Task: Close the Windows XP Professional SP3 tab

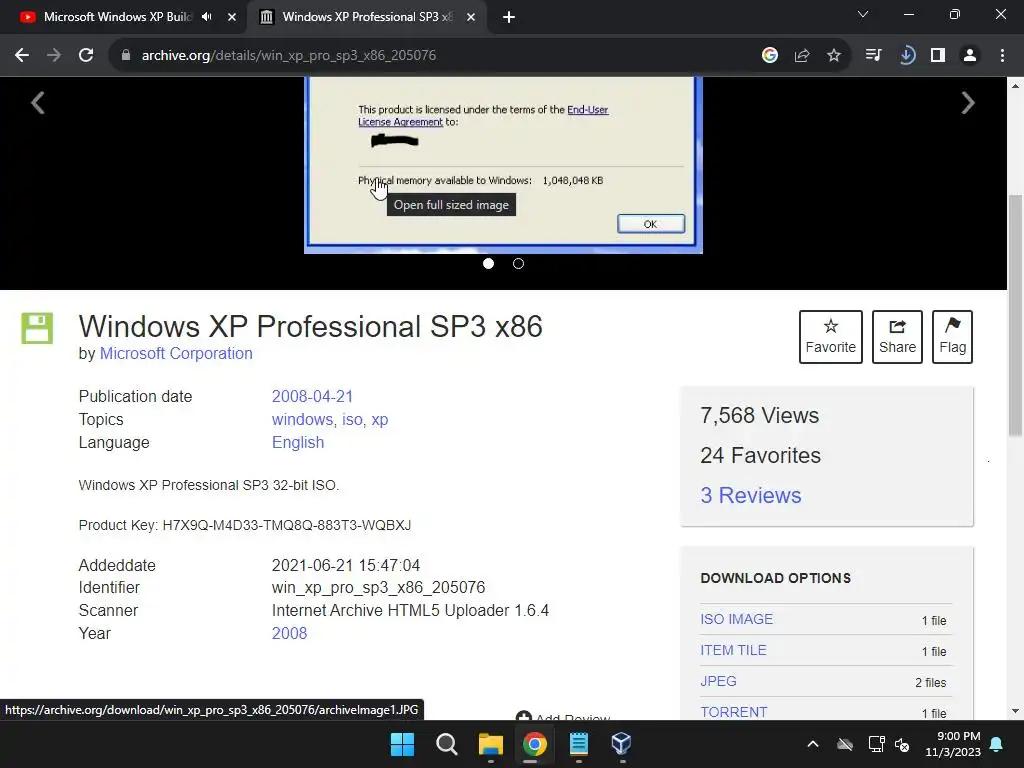Action: (471, 17)
